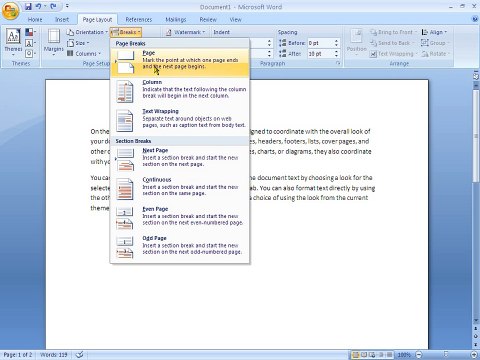Open the Margins gallery
480x360 pixels.
point(53,42)
